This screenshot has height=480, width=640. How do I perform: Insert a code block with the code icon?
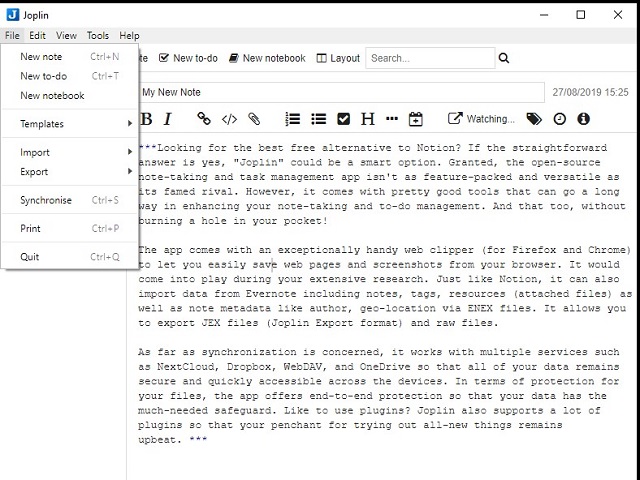tap(229, 119)
